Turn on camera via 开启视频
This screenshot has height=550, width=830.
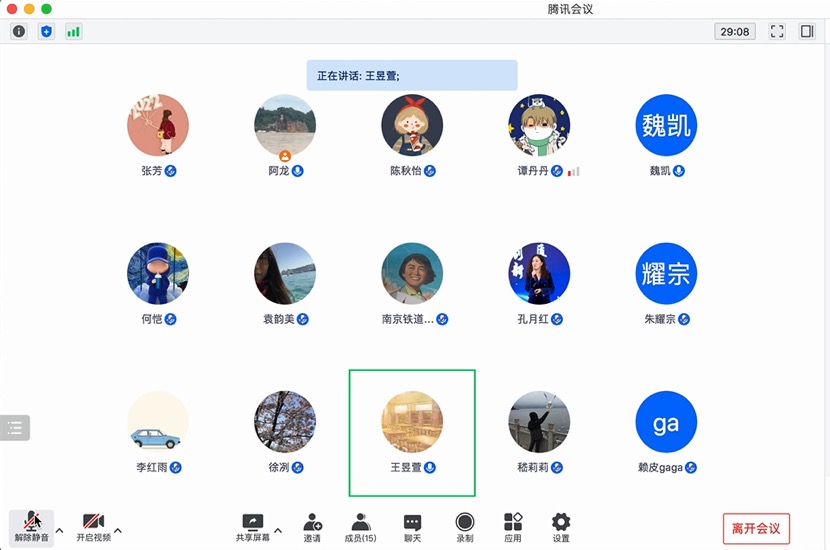(94, 527)
